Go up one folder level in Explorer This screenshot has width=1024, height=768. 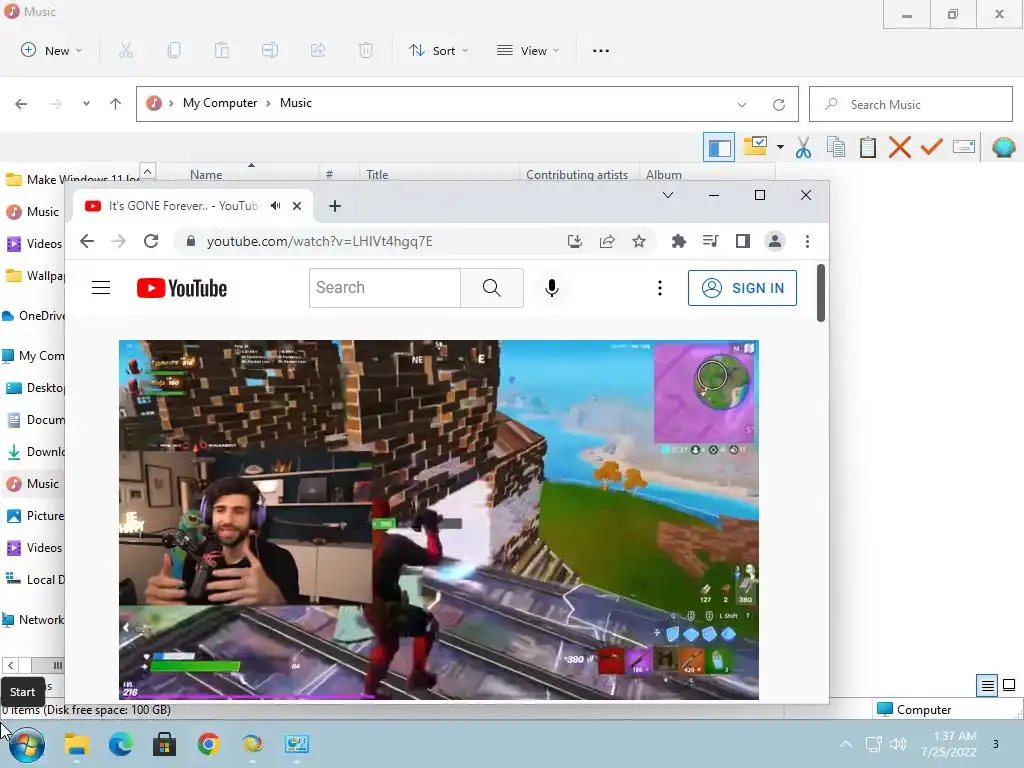[x=116, y=104]
